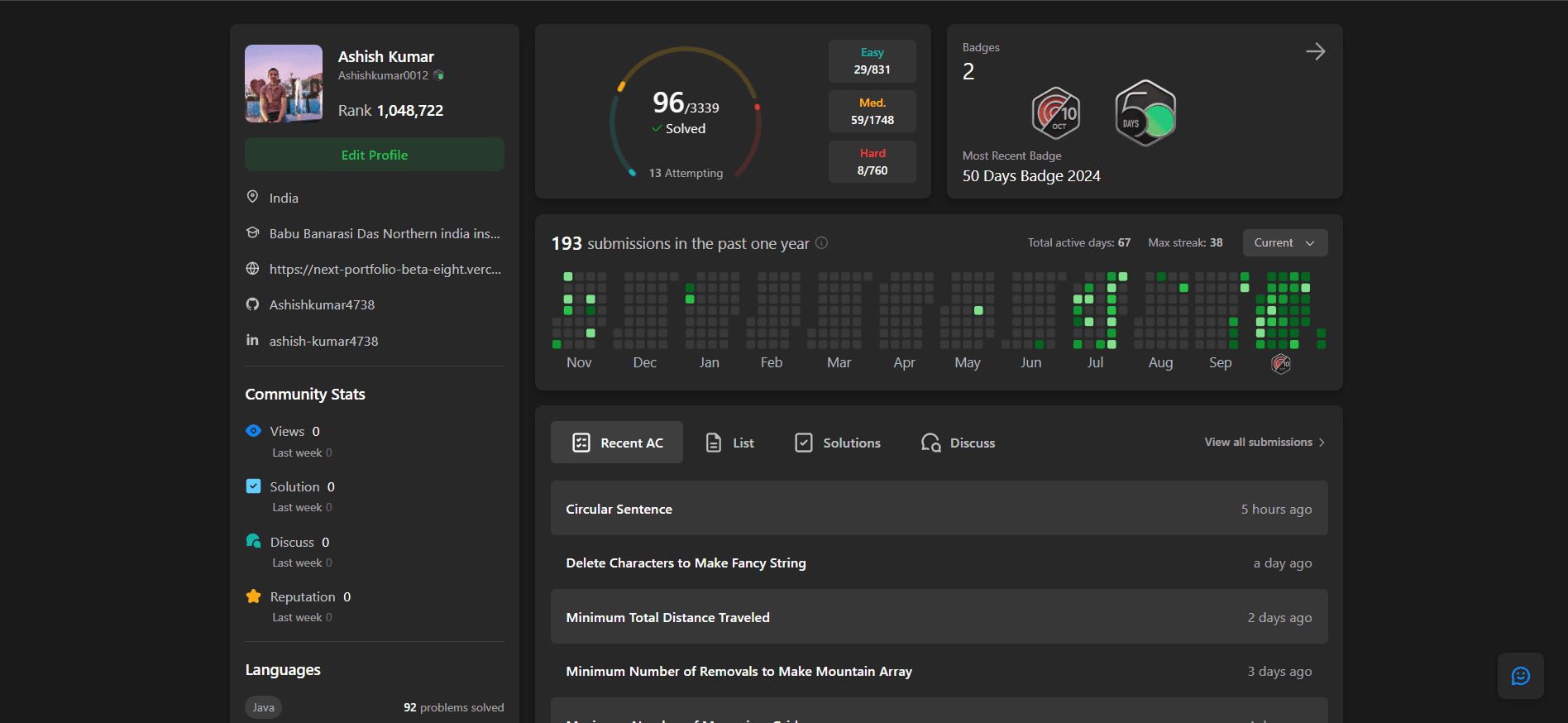
Task: Click the Reputation star icon
Action: (x=253, y=596)
